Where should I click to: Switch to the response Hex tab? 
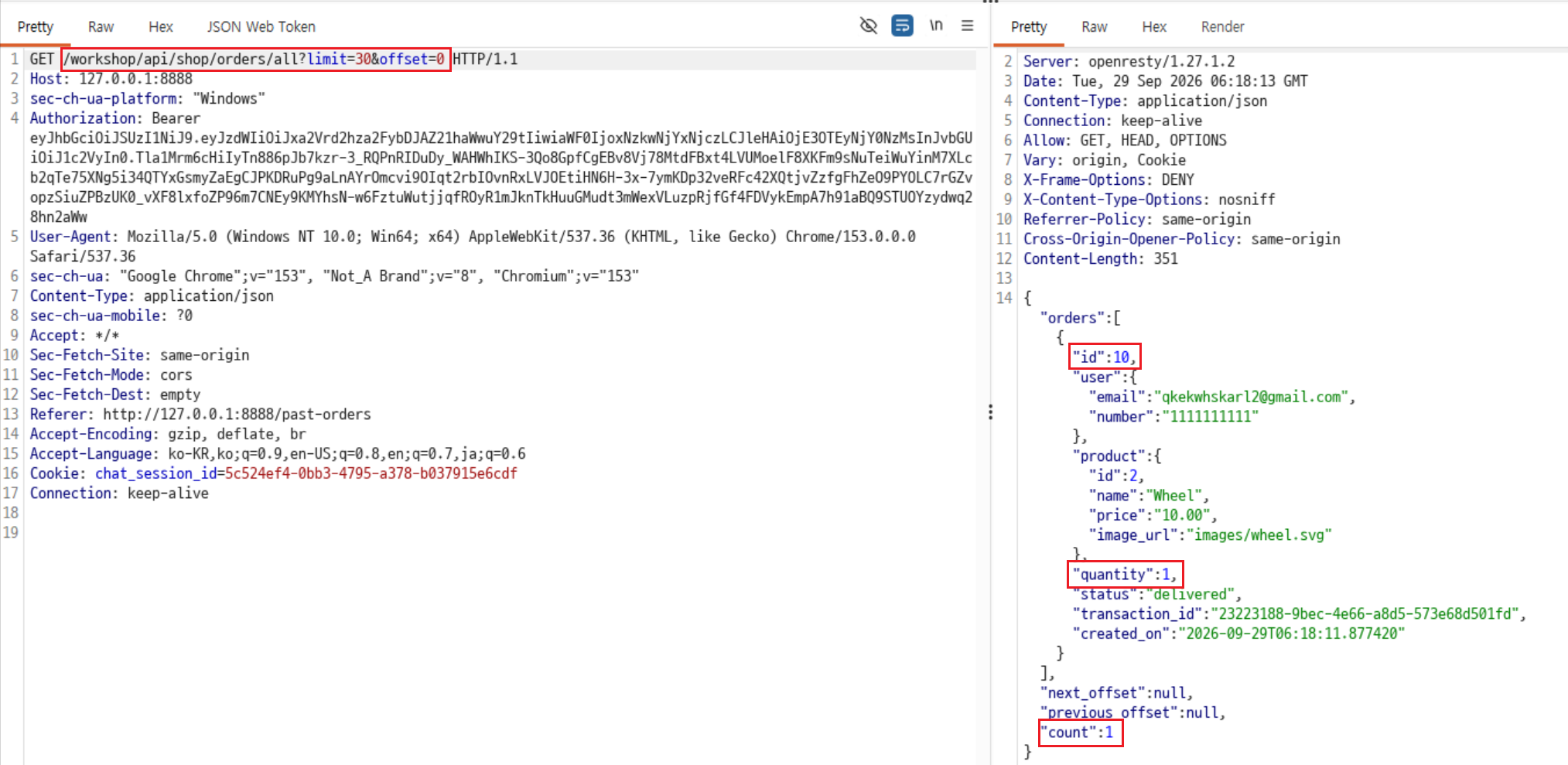click(1154, 26)
